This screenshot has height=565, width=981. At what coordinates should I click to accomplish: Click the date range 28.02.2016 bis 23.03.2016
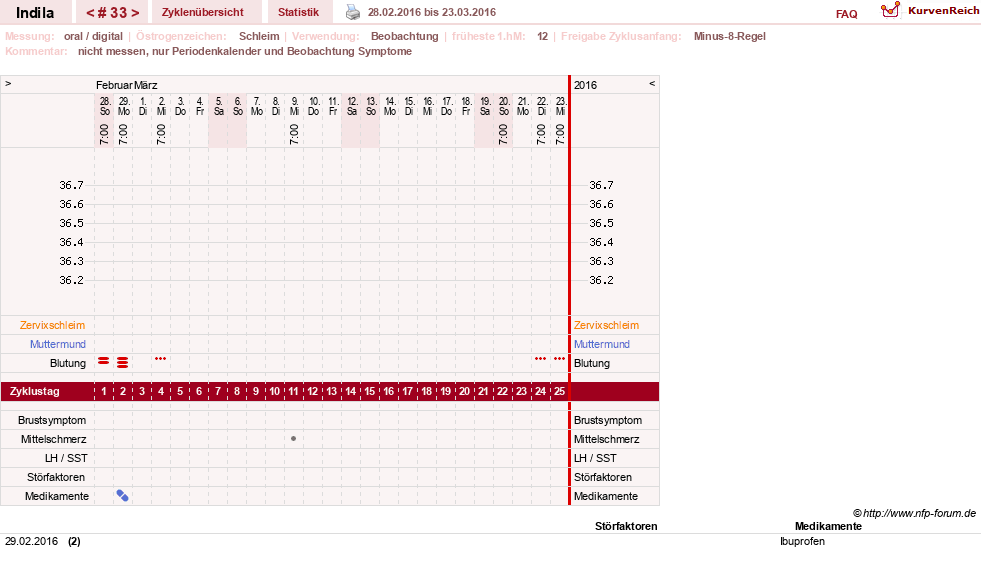pos(432,12)
